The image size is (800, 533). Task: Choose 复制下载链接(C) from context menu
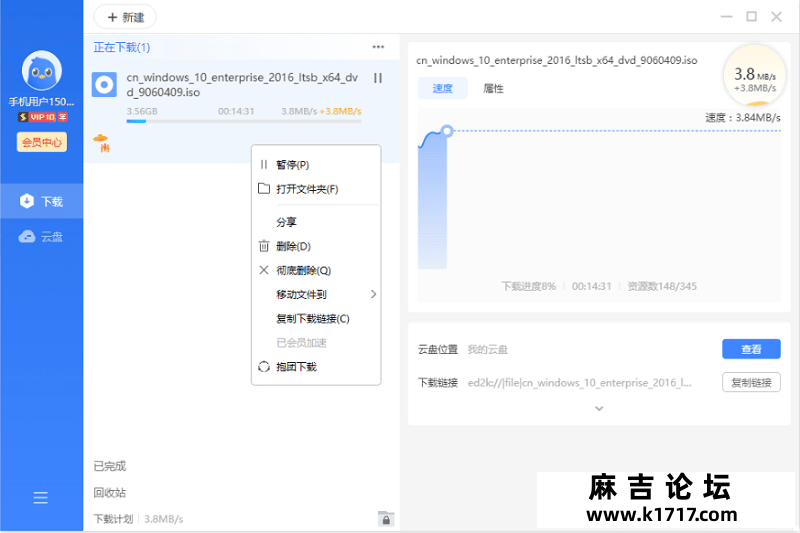316,319
